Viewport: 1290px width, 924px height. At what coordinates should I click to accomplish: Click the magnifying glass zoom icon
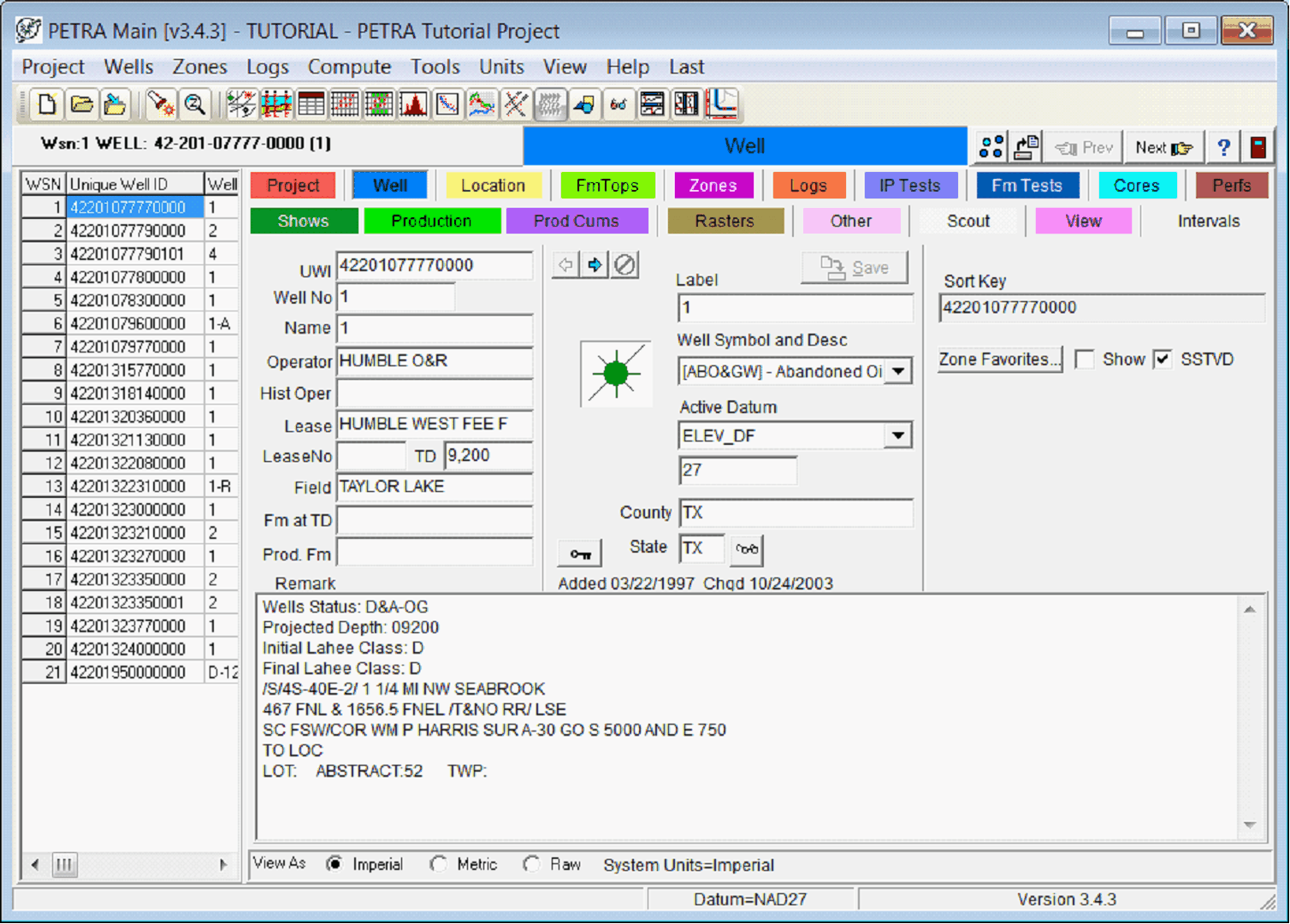coord(195,104)
